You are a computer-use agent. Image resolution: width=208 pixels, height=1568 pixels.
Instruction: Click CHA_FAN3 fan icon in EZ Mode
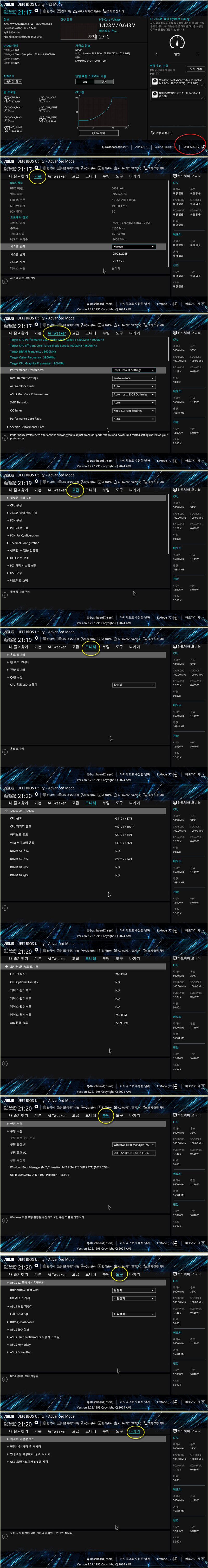pos(7,119)
